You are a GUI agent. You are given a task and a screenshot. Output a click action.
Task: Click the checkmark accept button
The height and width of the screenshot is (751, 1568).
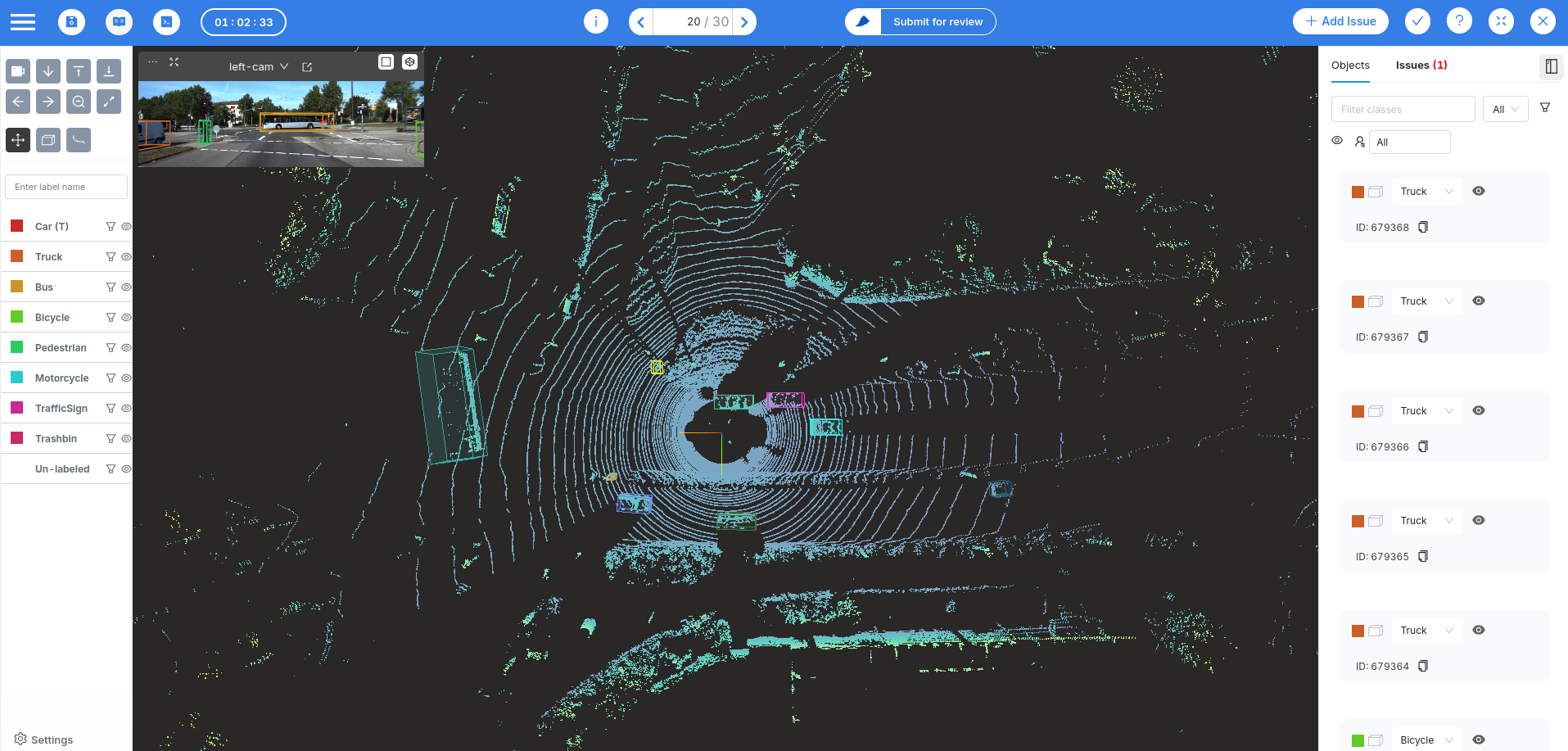tap(1417, 21)
